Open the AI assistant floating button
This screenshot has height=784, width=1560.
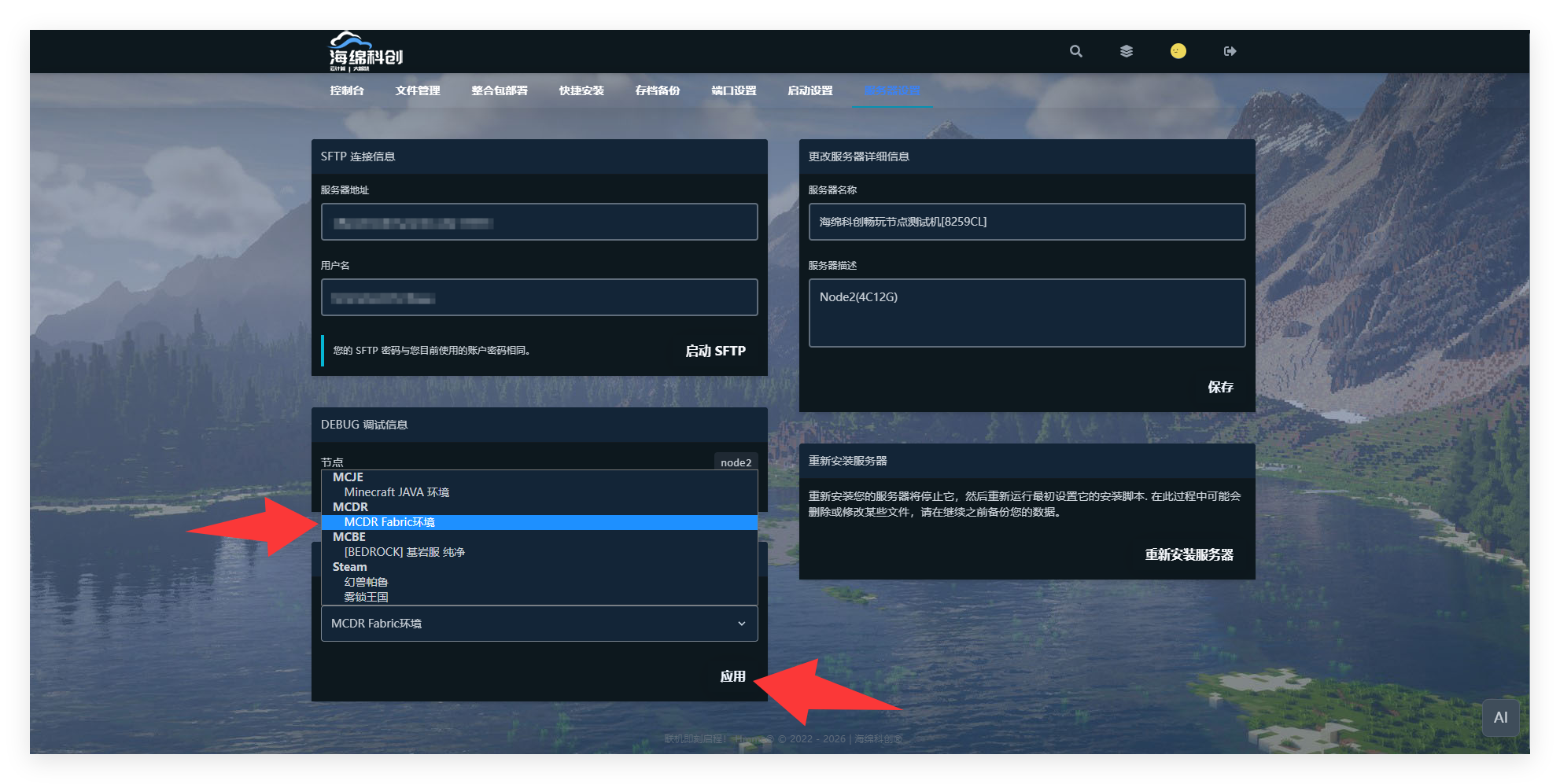coord(1500,717)
